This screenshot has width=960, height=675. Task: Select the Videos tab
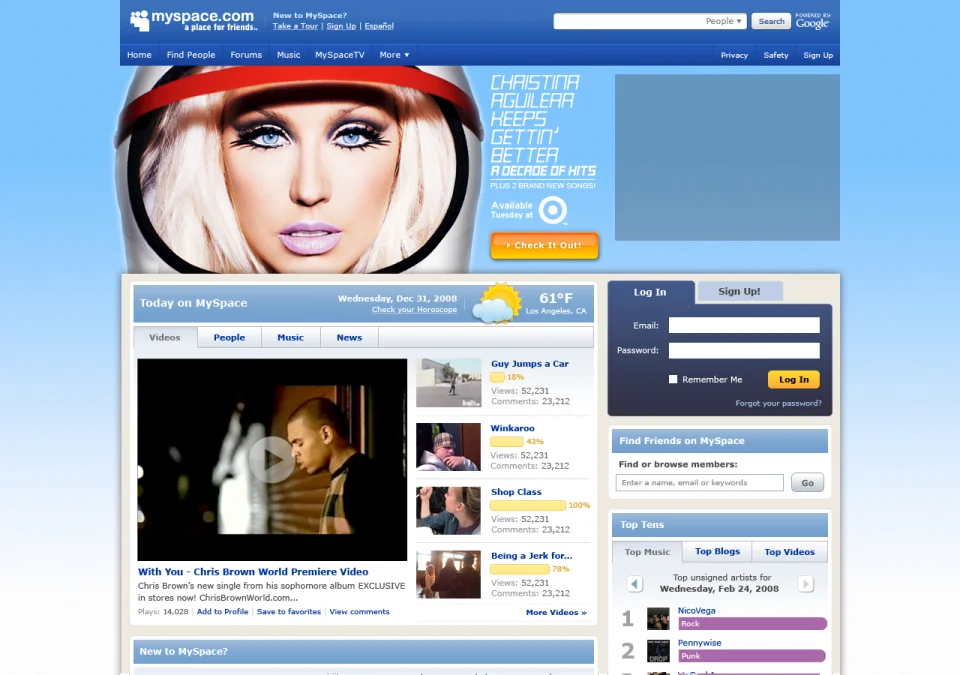tap(165, 338)
